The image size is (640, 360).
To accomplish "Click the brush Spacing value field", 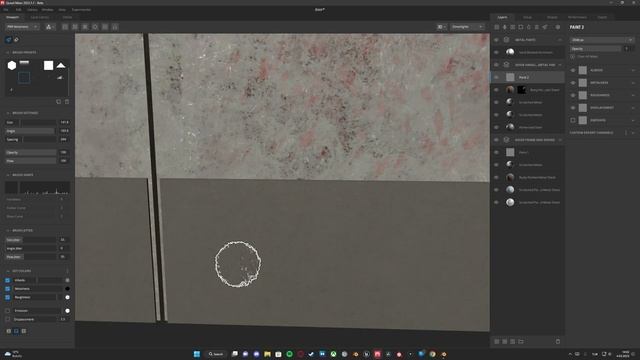I will point(64,140).
